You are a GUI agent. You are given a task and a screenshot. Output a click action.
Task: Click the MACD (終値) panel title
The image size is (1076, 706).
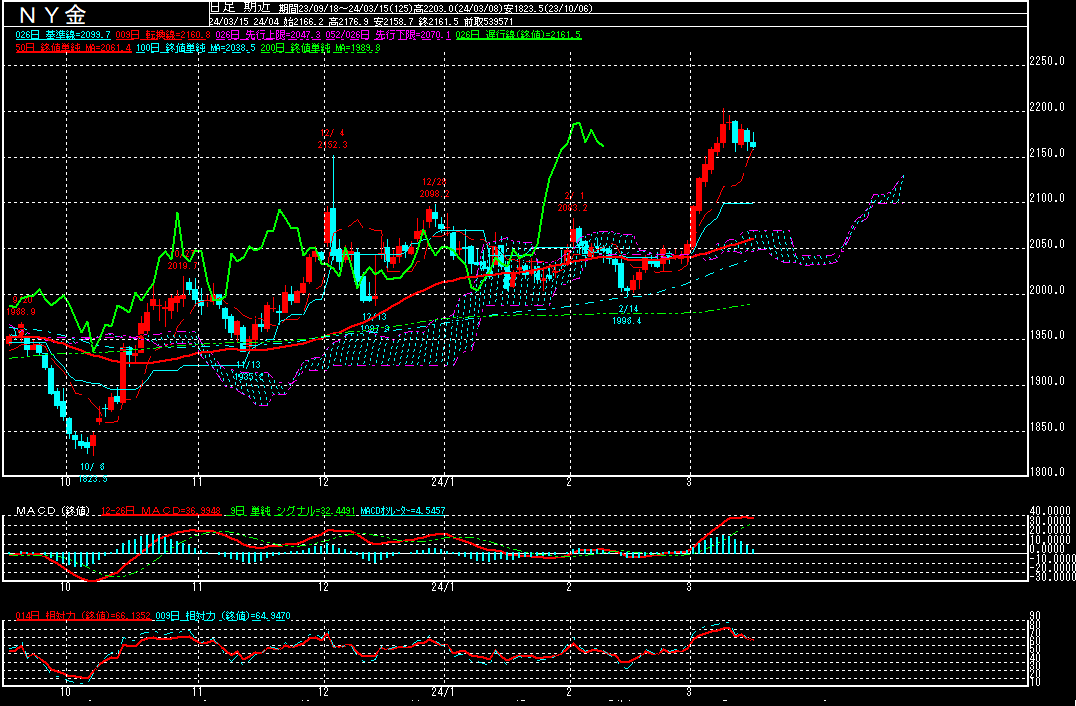(53, 511)
